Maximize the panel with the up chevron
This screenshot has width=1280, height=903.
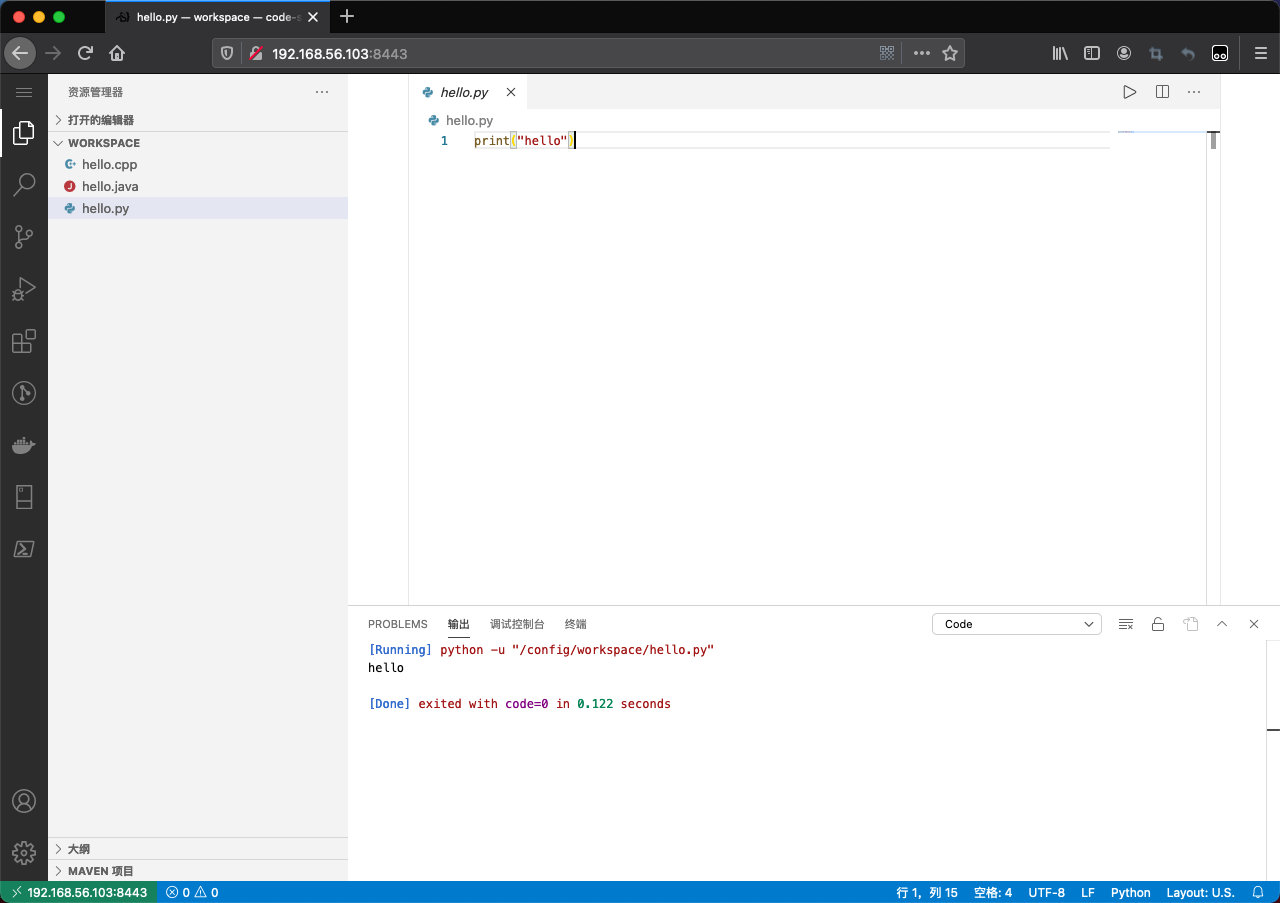(x=1222, y=624)
